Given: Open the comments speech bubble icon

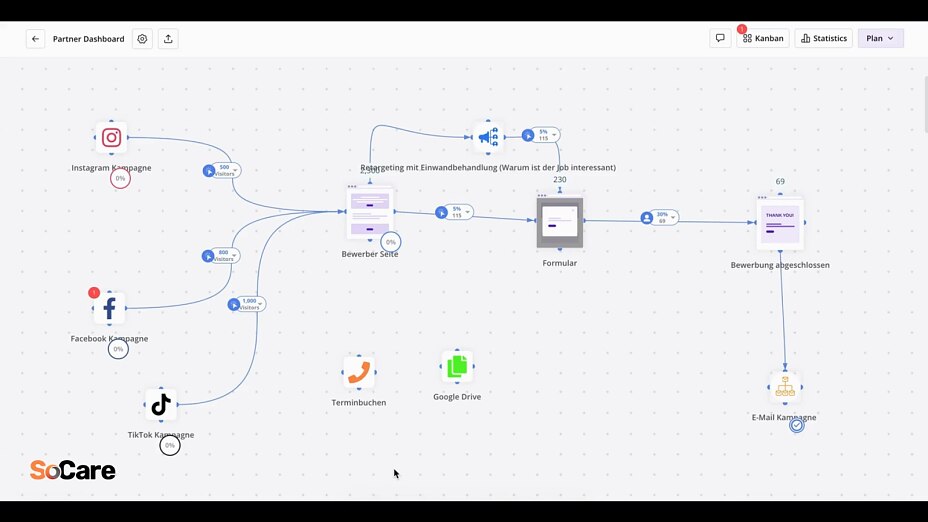Looking at the screenshot, I should [720, 38].
